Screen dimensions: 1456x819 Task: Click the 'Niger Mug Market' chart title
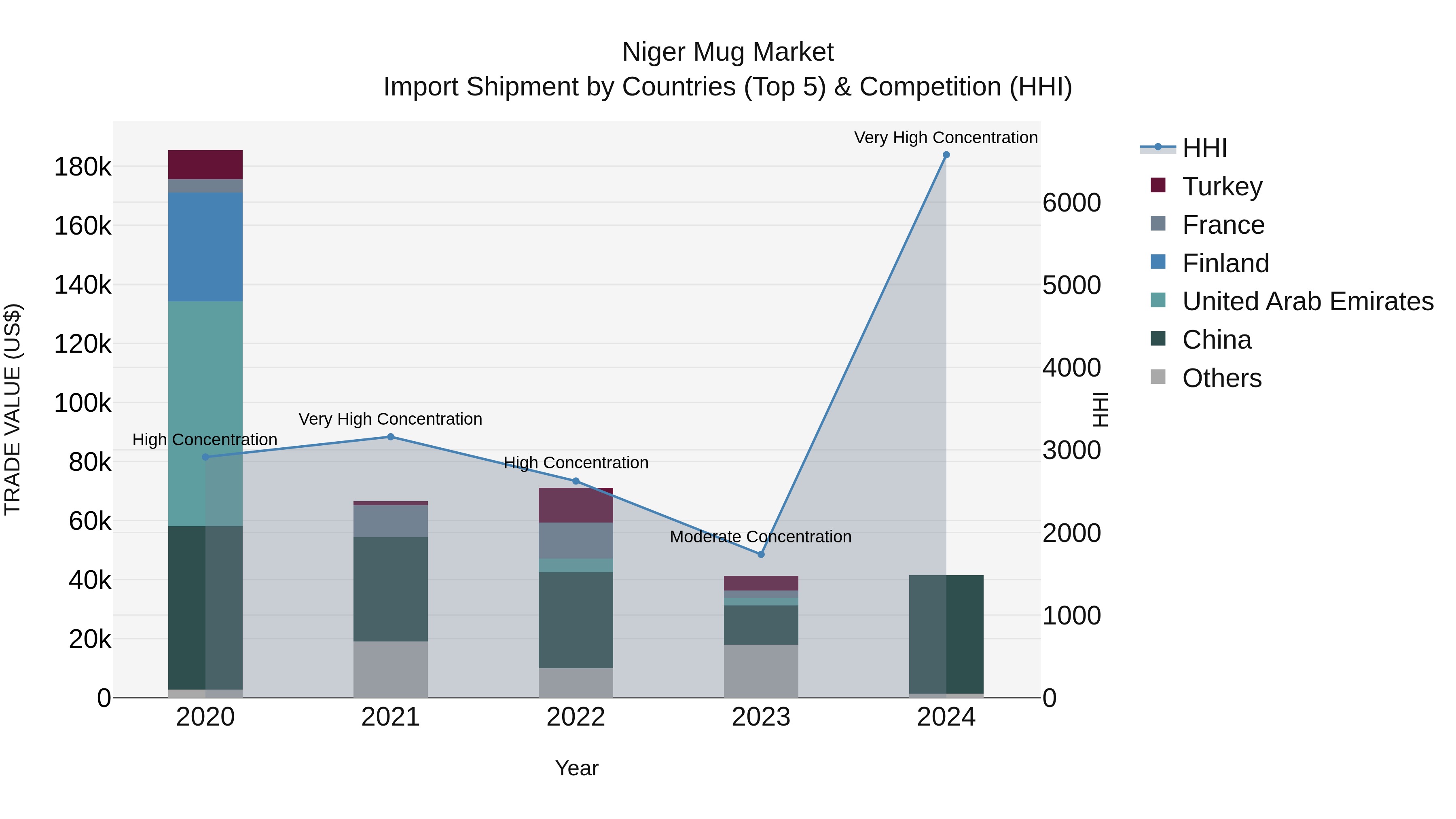[x=728, y=52]
